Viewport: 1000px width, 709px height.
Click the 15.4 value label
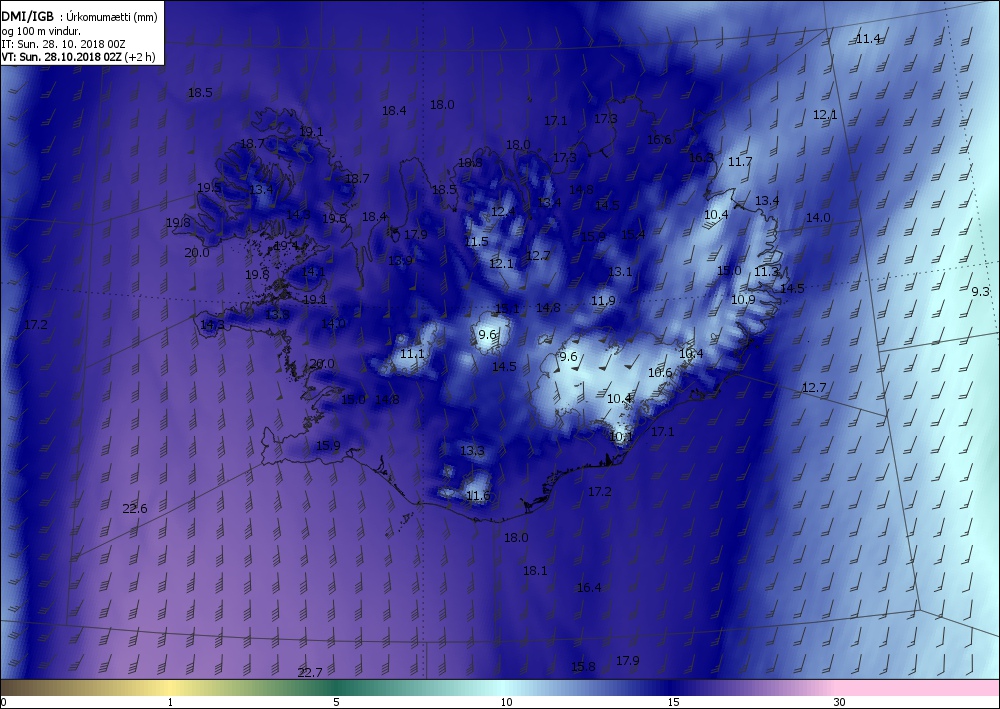(633, 235)
